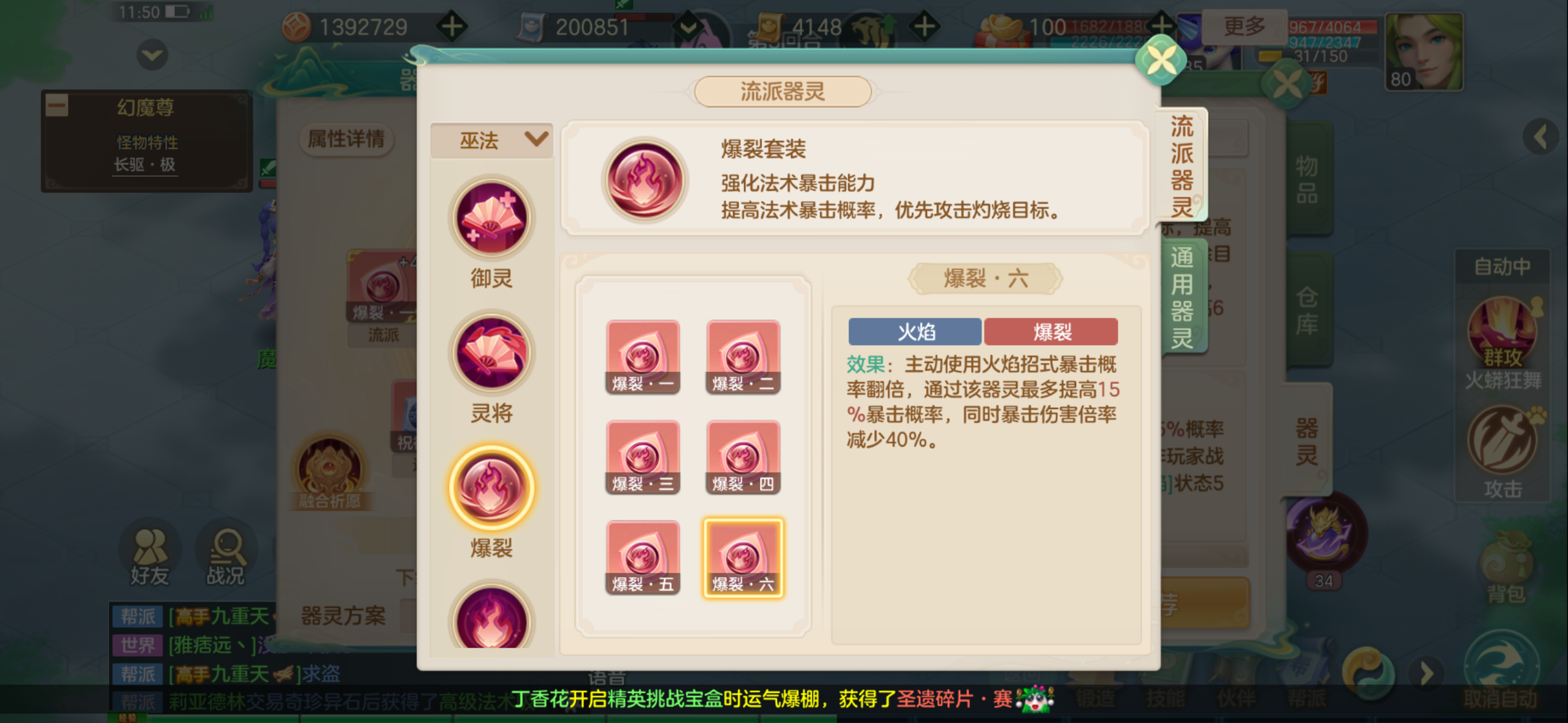1568x723 pixels.
Task: Select the 御灵 fan set icon
Action: tap(491, 218)
